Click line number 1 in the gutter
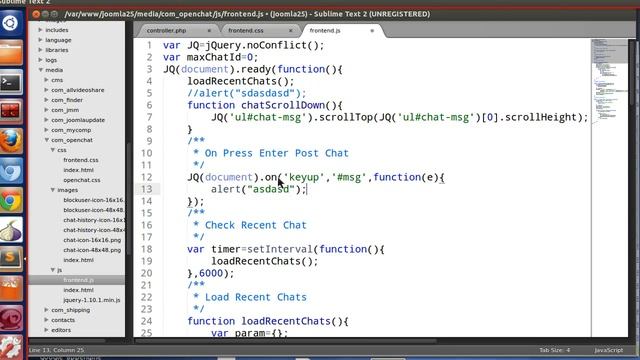Image resolution: width=640 pixels, height=360 pixels. [x=149, y=45]
